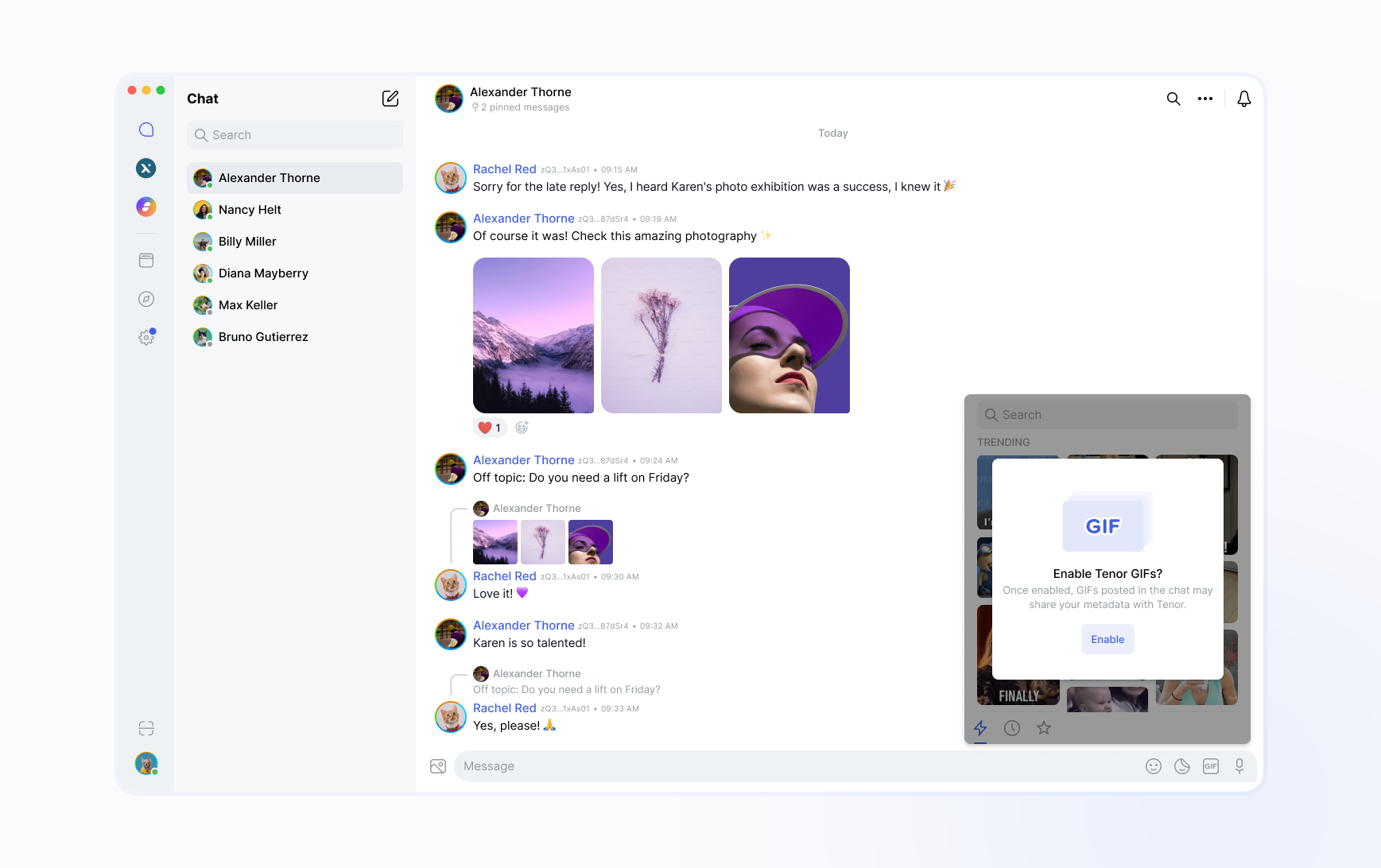Image resolution: width=1381 pixels, height=868 pixels.
Task: Start voice recording with microphone icon
Action: [x=1239, y=766]
